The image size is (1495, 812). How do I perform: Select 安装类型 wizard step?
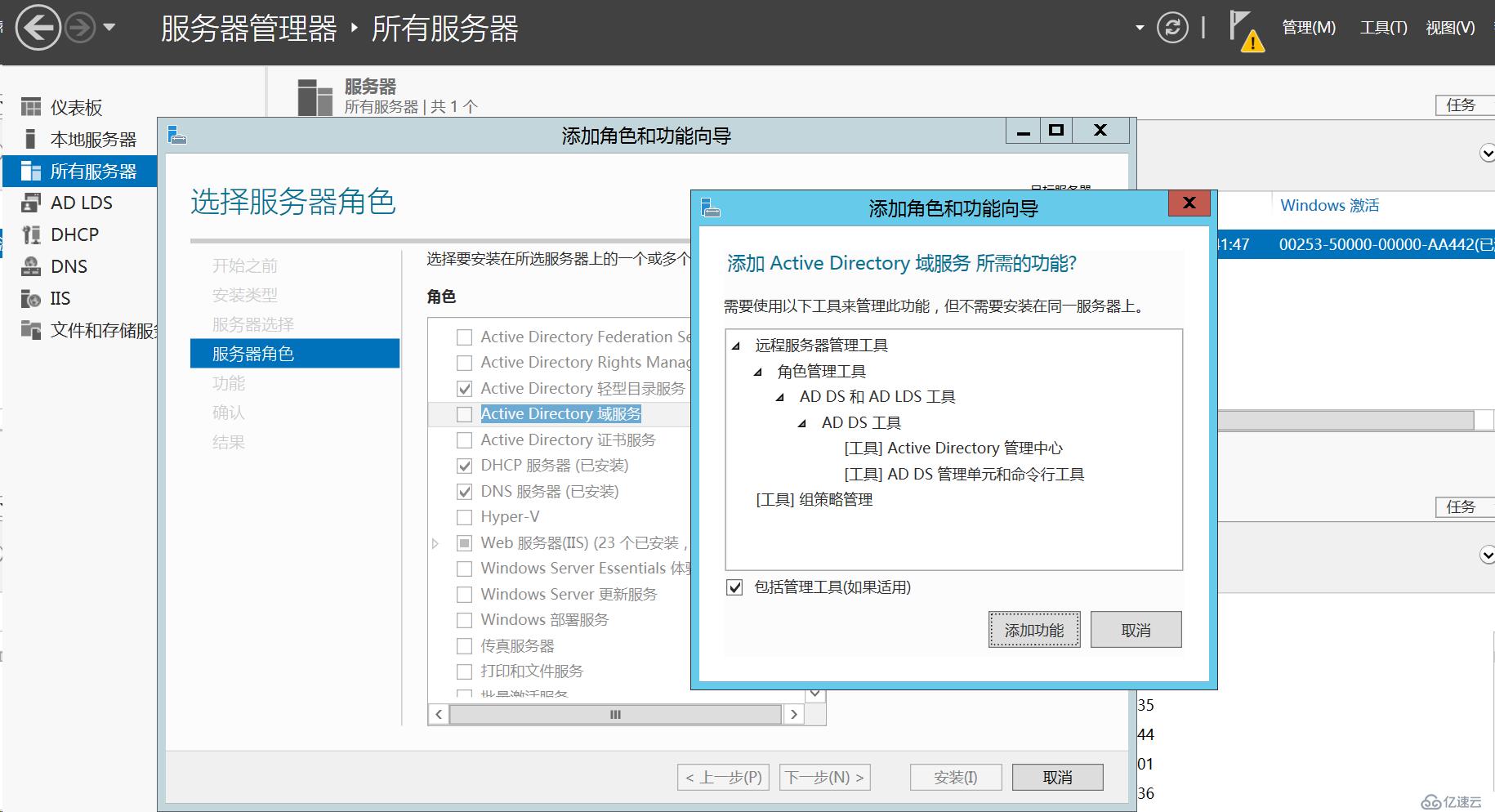(245, 295)
